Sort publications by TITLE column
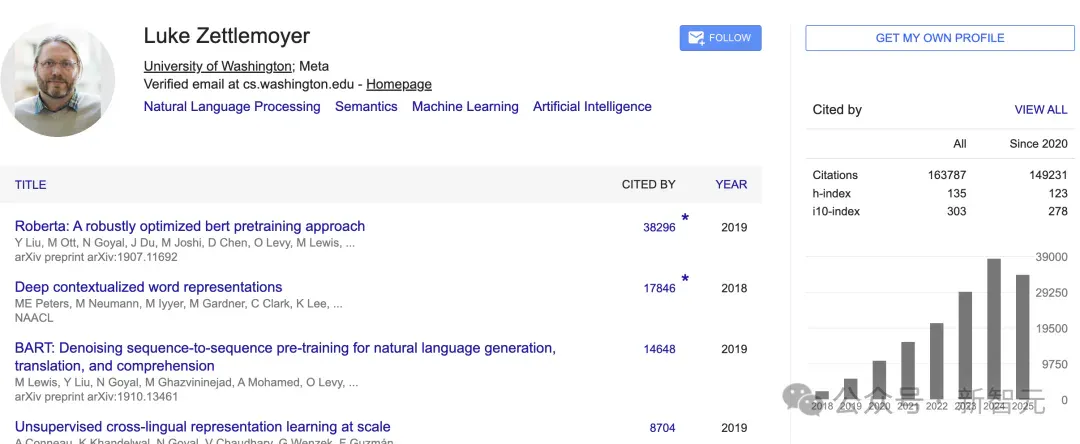Viewport: 1080px width, 444px height. [x=30, y=184]
